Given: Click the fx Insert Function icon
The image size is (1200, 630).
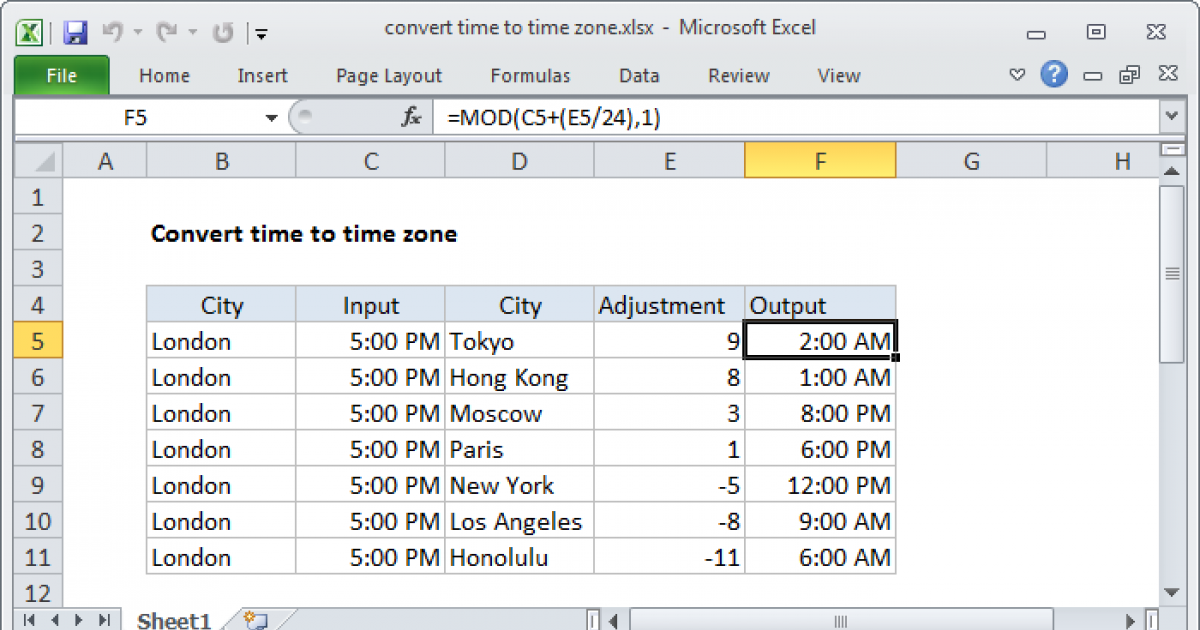Looking at the screenshot, I should (411, 118).
